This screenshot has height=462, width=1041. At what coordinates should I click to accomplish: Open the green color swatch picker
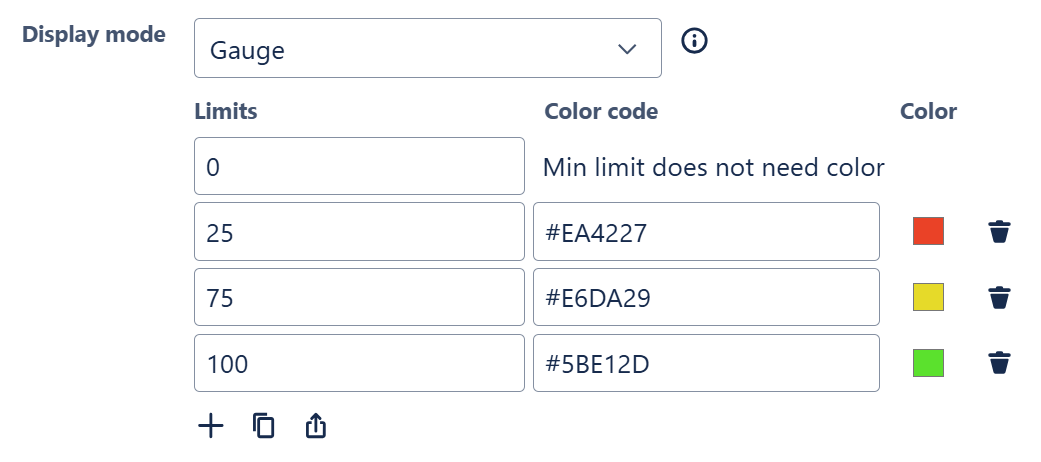tap(928, 362)
